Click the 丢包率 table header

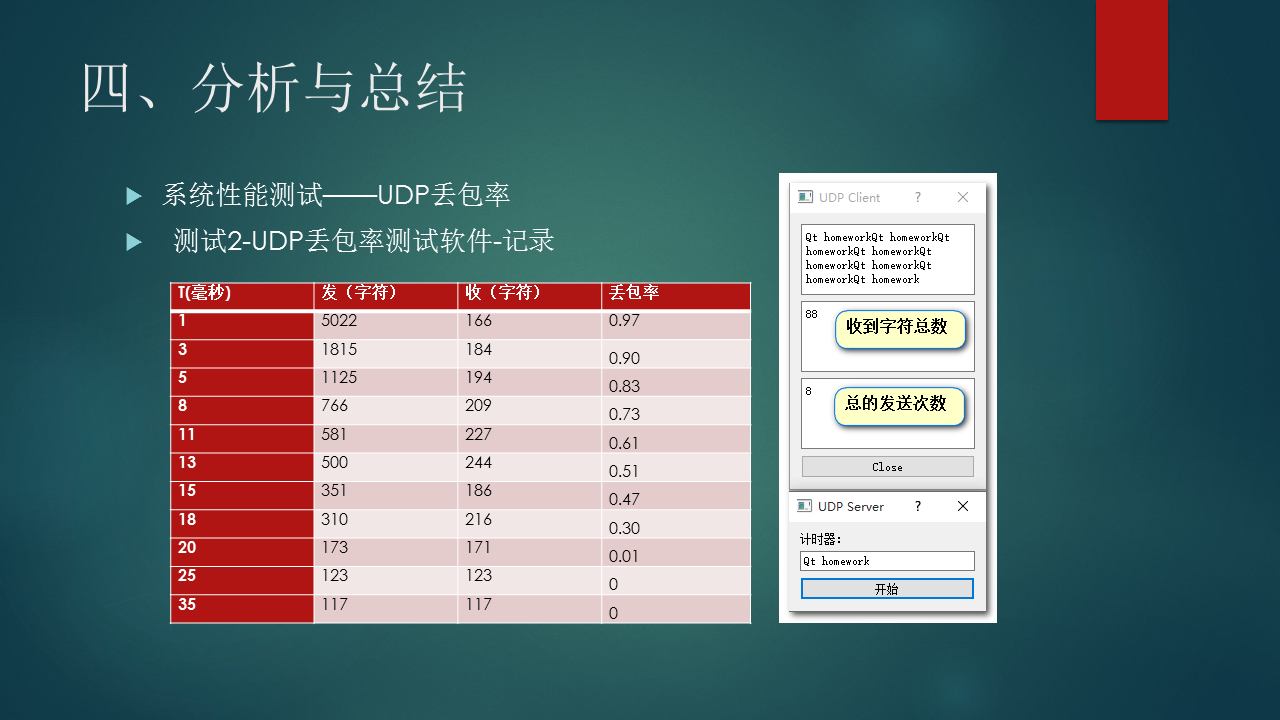[x=676, y=297]
